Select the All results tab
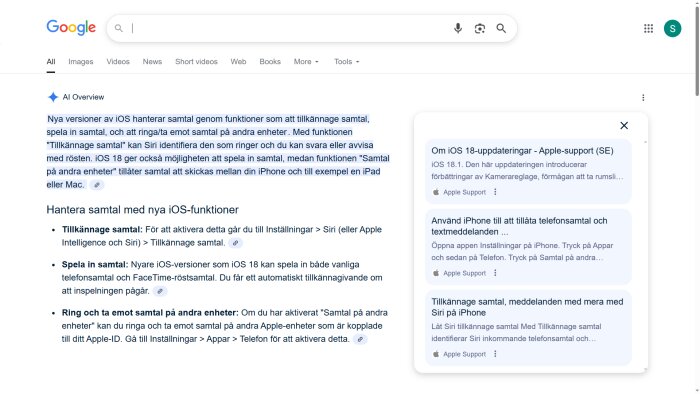This screenshot has height=394, width=700. pos(51,62)
